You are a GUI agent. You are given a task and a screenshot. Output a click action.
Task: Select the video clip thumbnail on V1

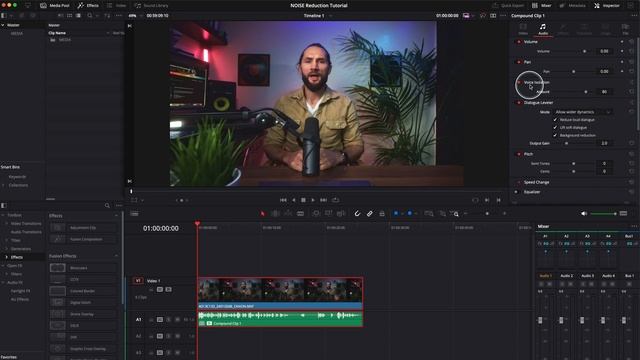[280, 290]
